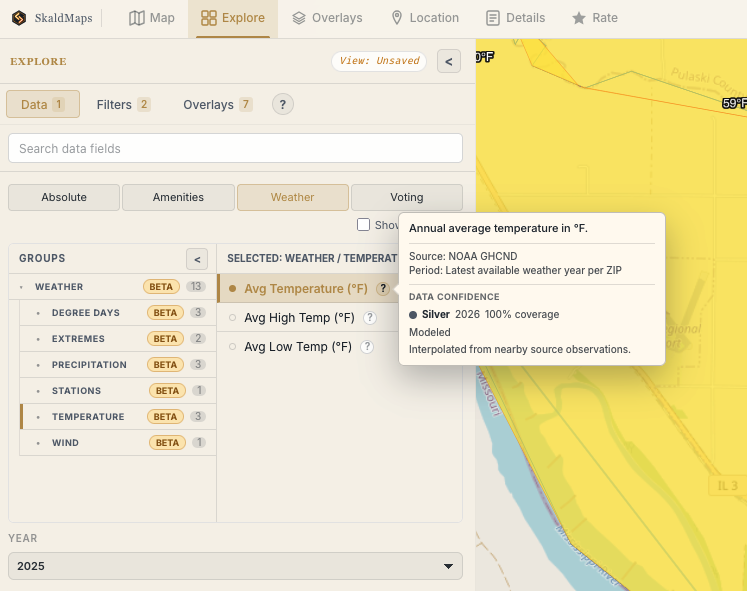This screenshot has height=591, width=747.
Task: Collapse the Groups column
Action: point(197,259)
